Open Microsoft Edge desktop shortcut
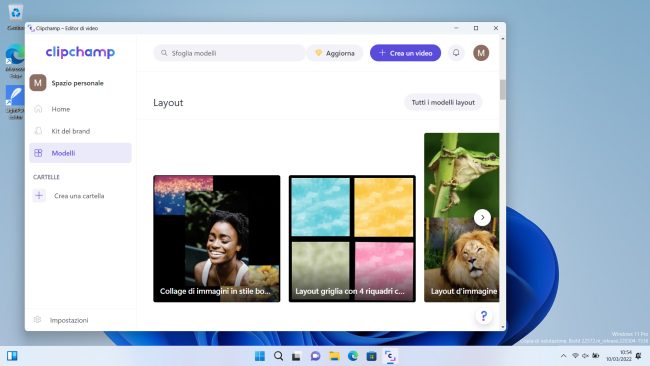The height and width of the screenshot is (366, 650). click(x=15, y=61)
